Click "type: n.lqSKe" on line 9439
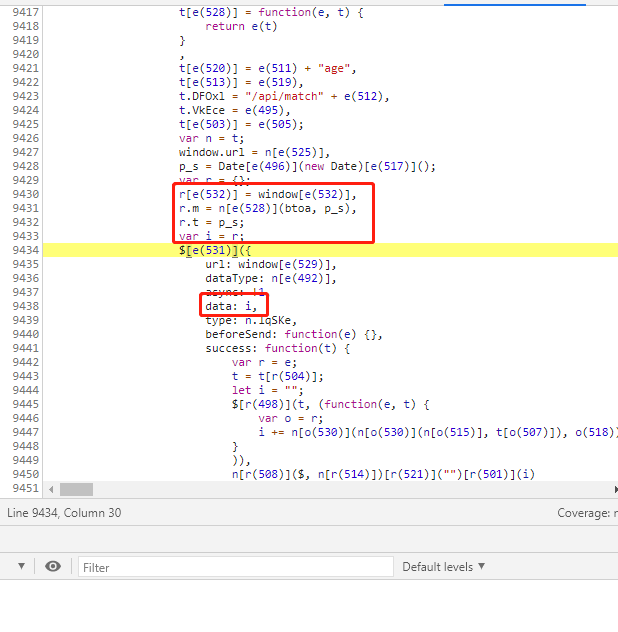Image resolution: width=618 pixels, height=632 pixels. click(x=248, y=320)
